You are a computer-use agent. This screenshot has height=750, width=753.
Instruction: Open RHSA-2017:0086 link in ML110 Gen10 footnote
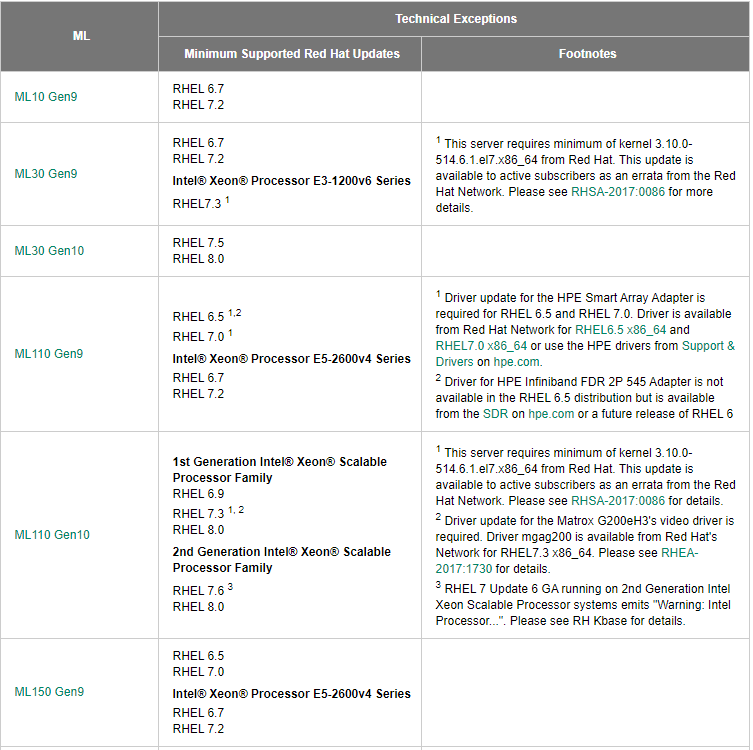tap(618, 501)
